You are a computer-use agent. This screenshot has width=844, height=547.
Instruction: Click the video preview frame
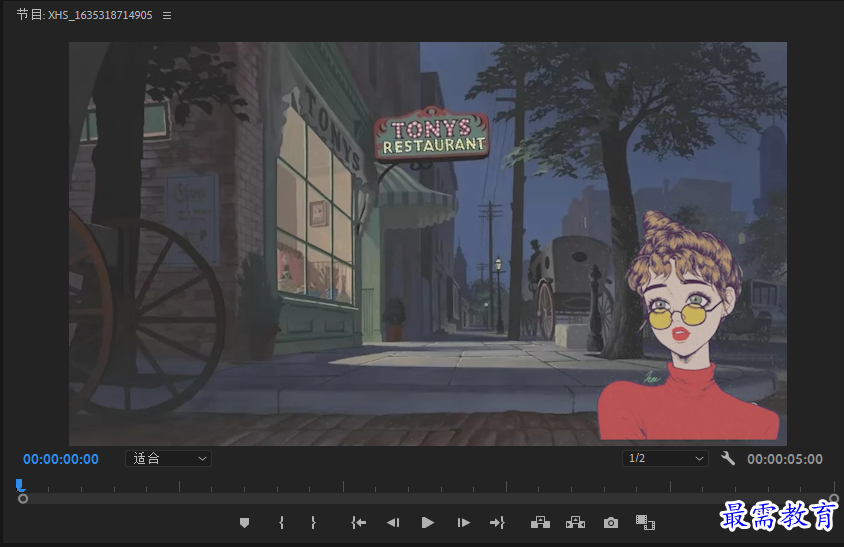428,244
